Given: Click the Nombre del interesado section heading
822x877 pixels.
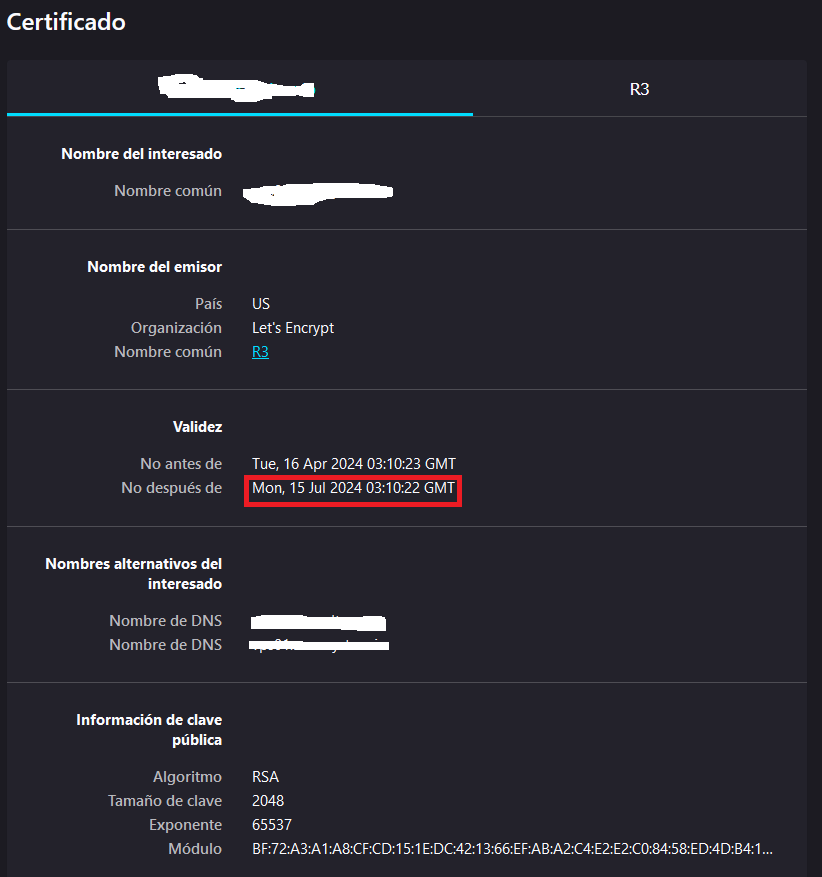Looking at the screenshot, I should point(141,154).
